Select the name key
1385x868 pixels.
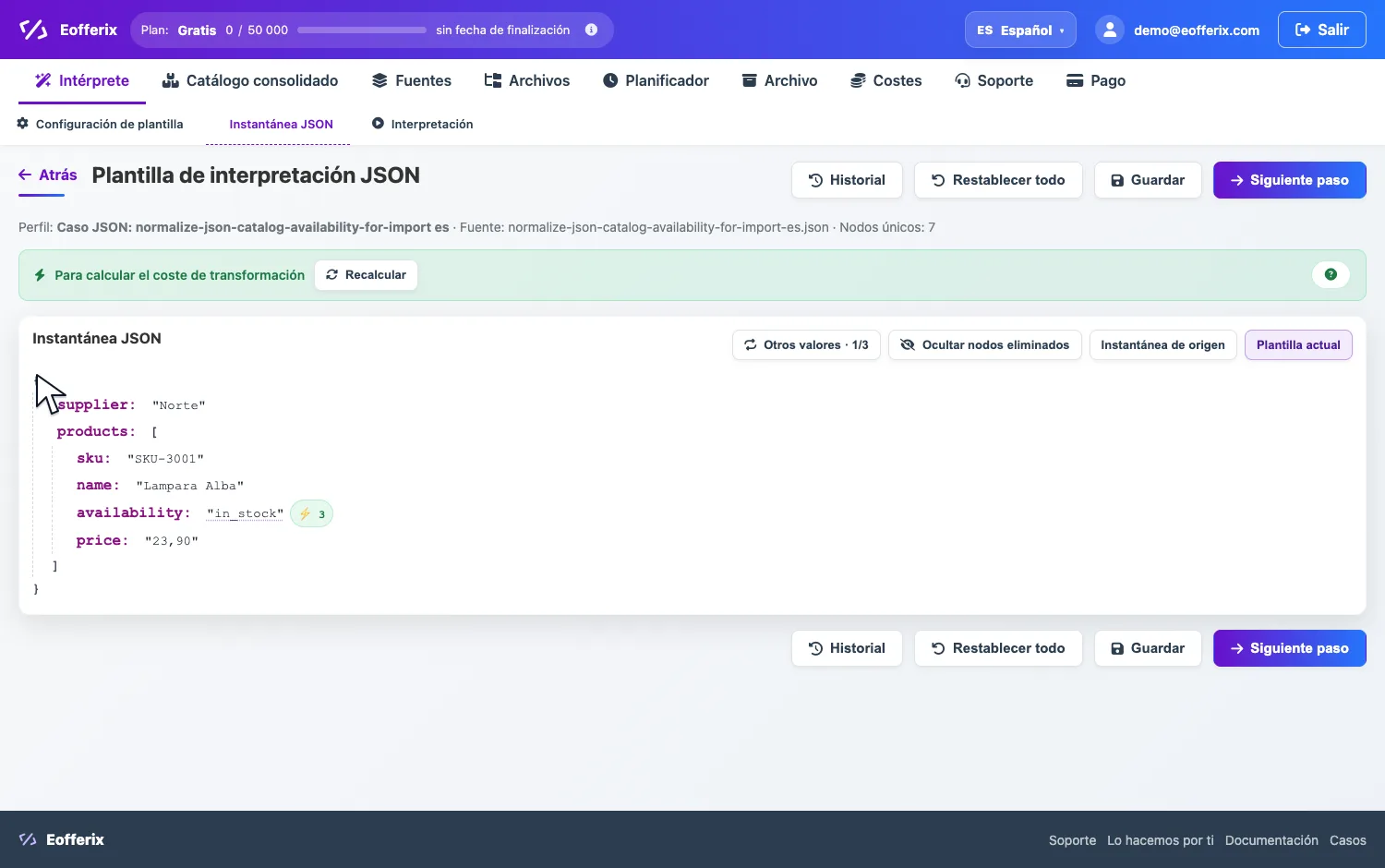(98, 485)
